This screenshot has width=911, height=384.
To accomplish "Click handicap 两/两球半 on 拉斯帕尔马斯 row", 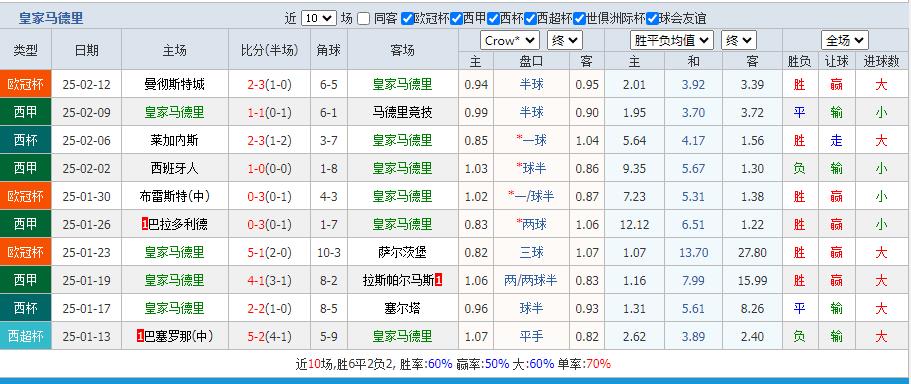I will 531,281.
